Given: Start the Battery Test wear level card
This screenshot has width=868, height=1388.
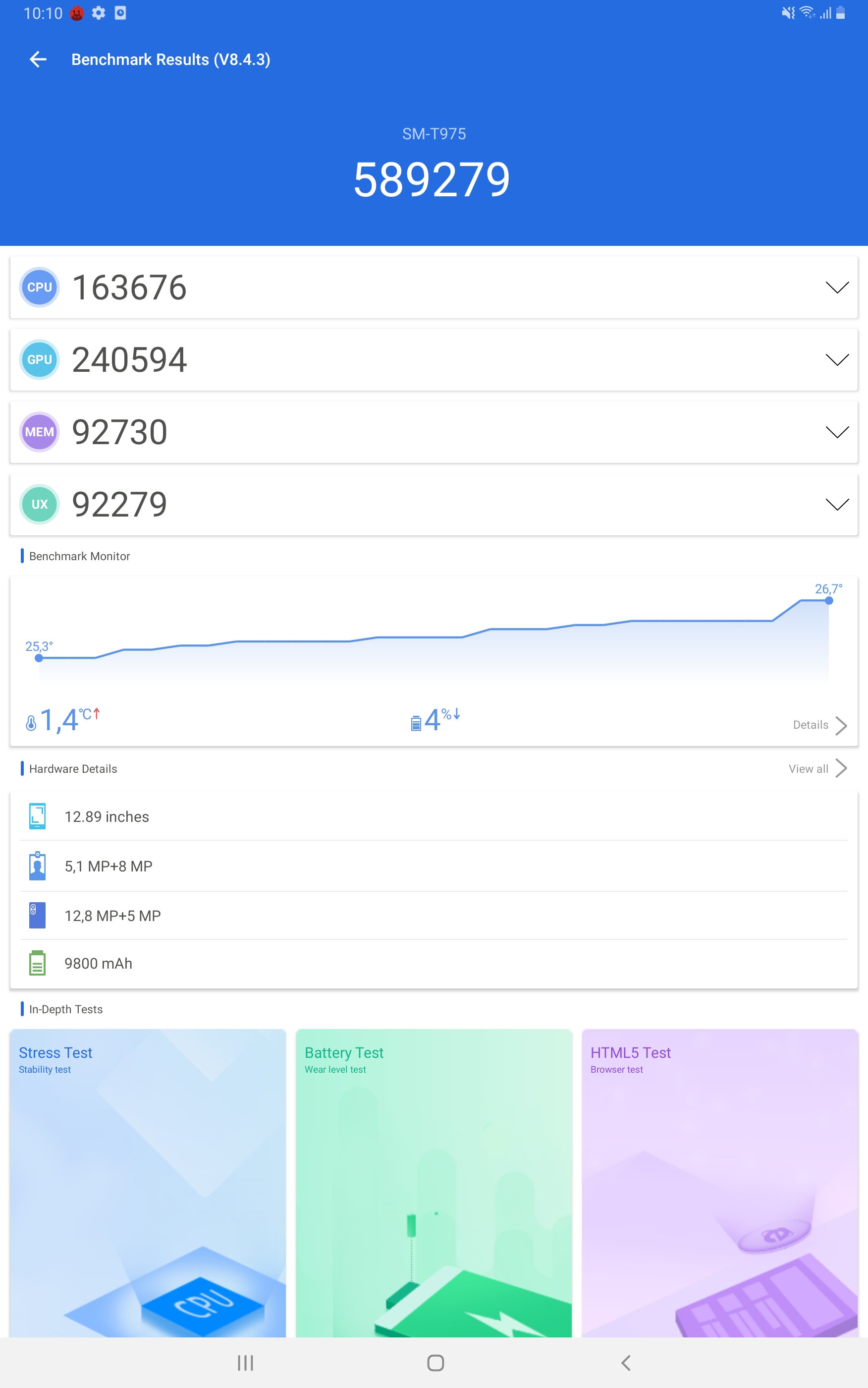Looking at the screenshot, I should tap(434, 1183).
